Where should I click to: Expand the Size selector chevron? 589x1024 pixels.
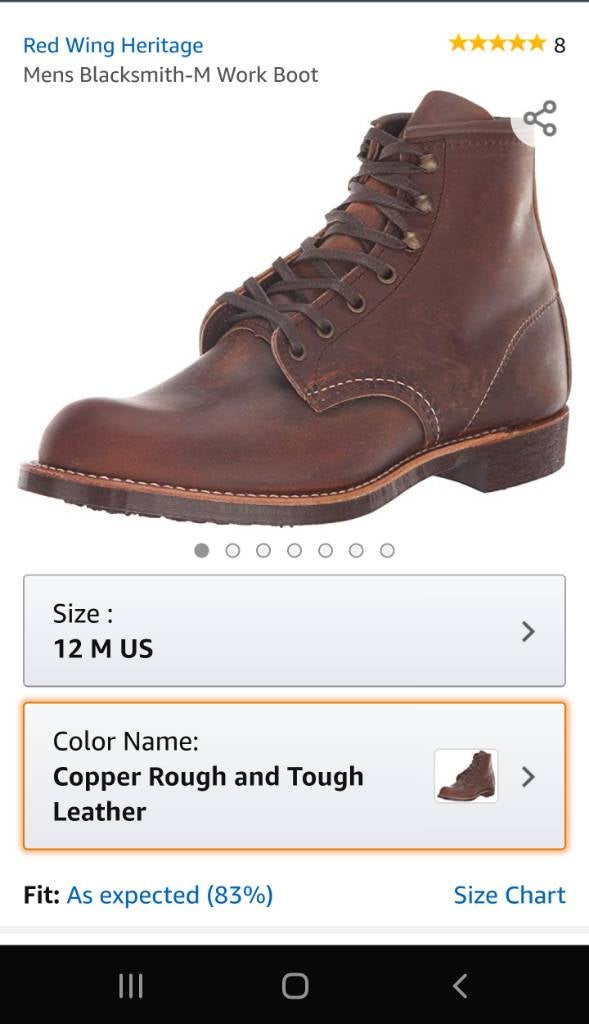[x=528, y=631]
